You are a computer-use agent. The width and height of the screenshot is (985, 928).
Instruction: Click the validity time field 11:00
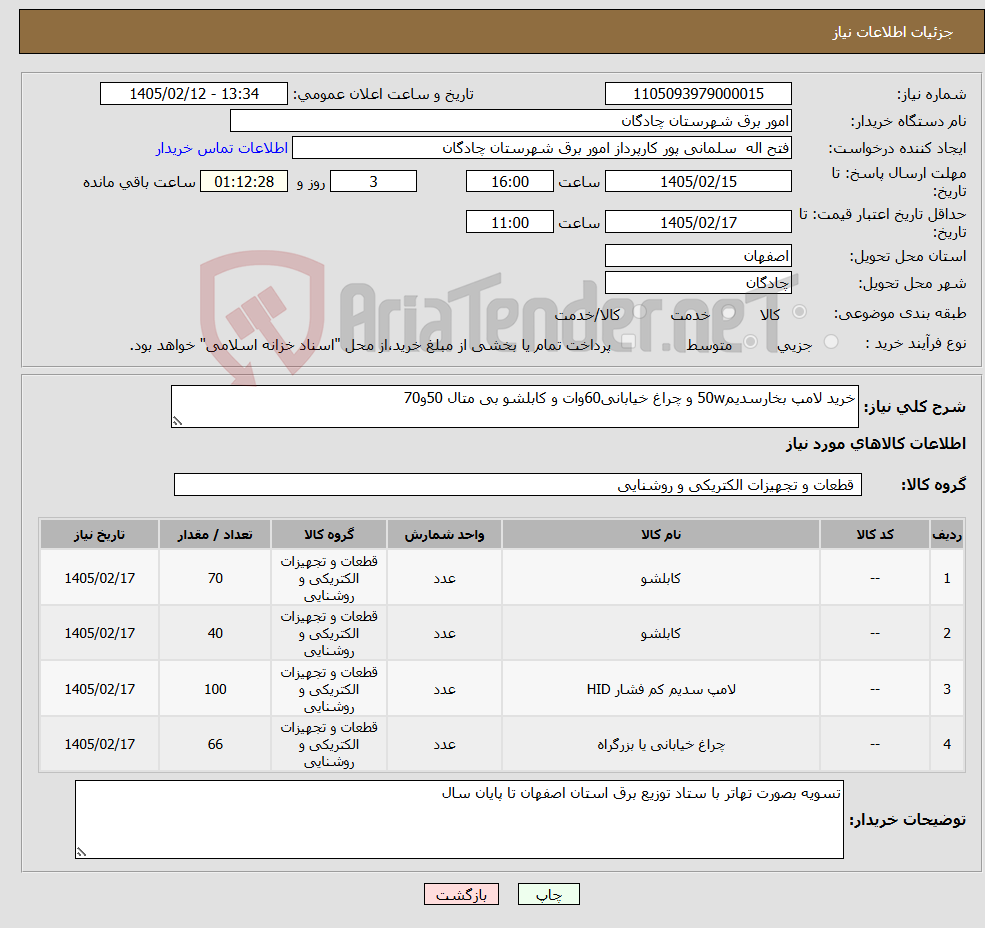coord(509,222)
